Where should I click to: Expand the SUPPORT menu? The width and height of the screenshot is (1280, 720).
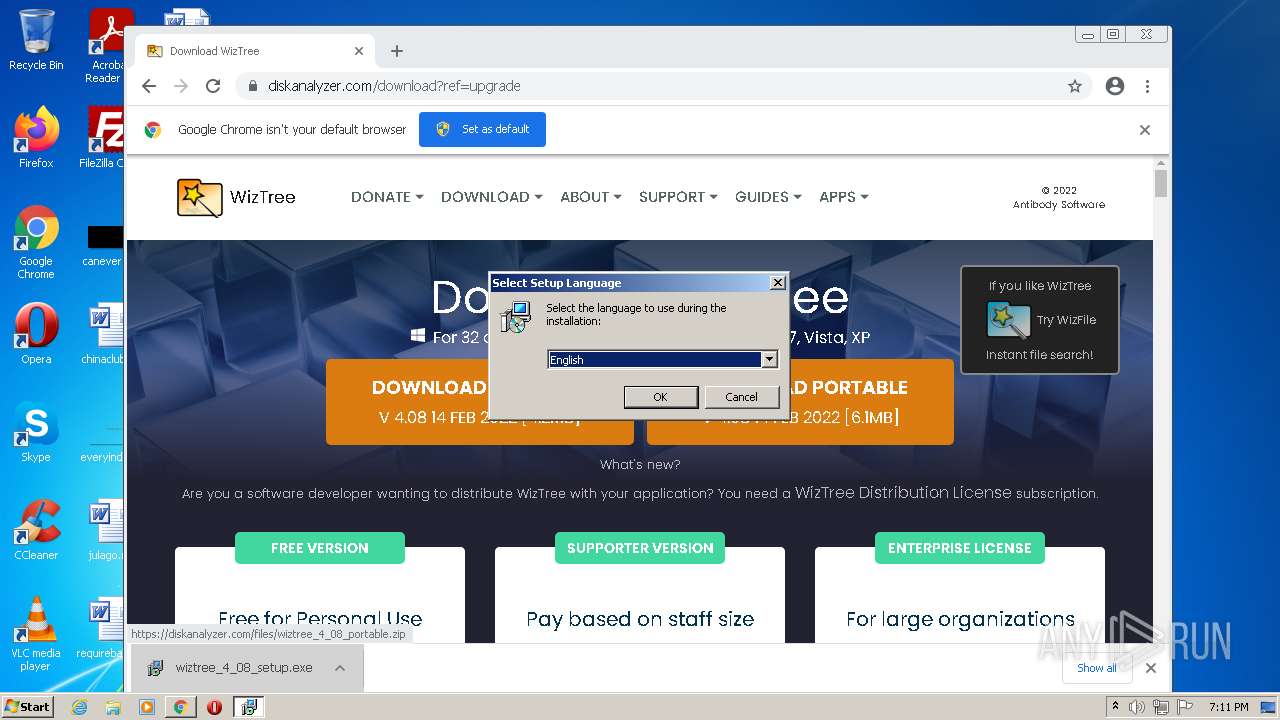click(678, 197)
